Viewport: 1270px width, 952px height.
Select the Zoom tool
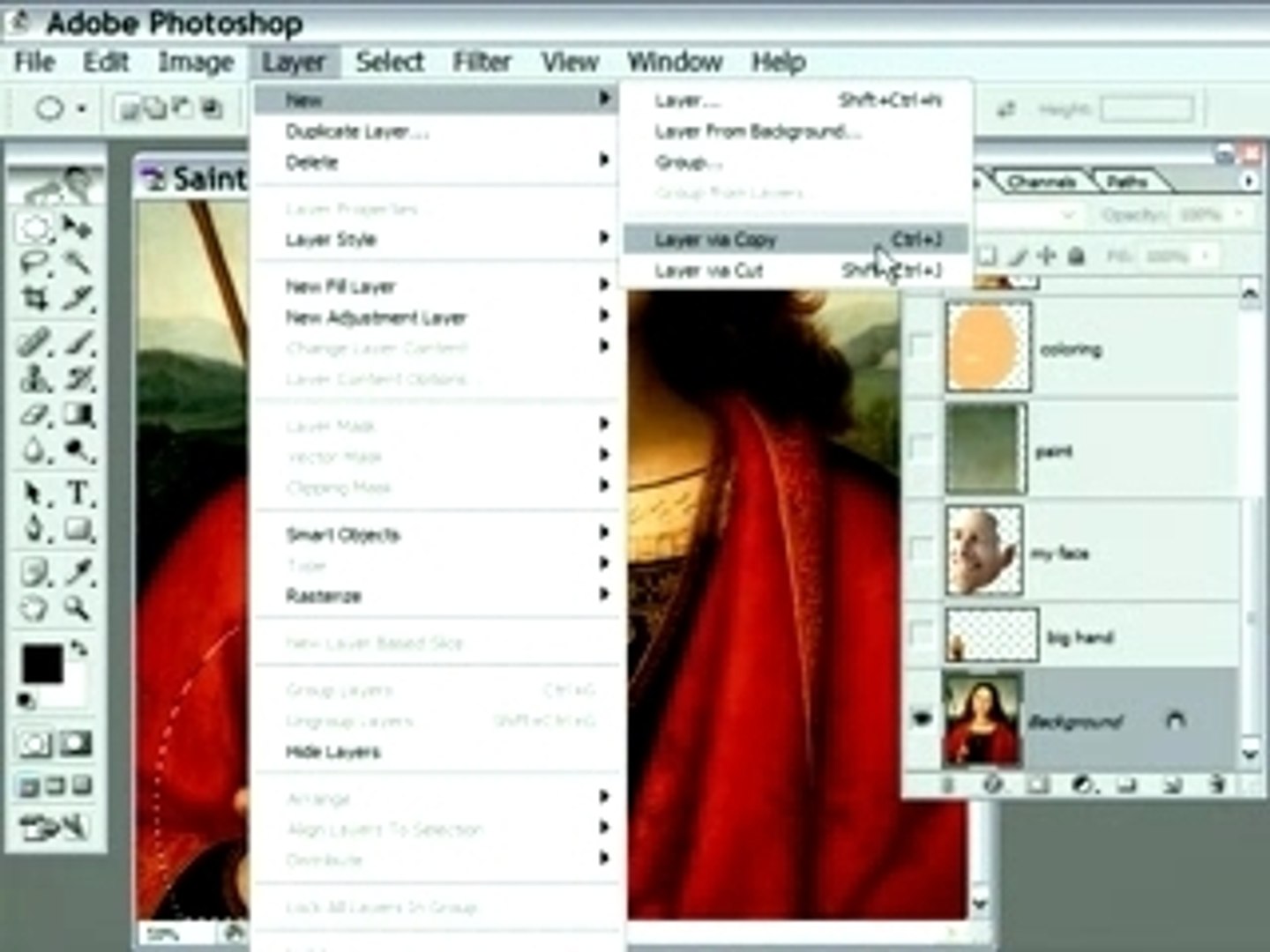point(78,608)
